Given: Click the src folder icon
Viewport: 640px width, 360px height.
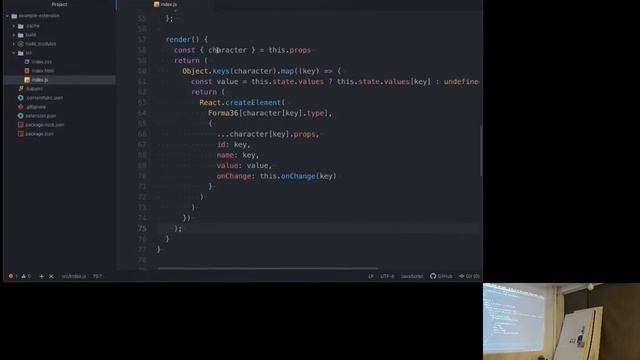Looking at the screenshot, I should click(x=21, y=53).
